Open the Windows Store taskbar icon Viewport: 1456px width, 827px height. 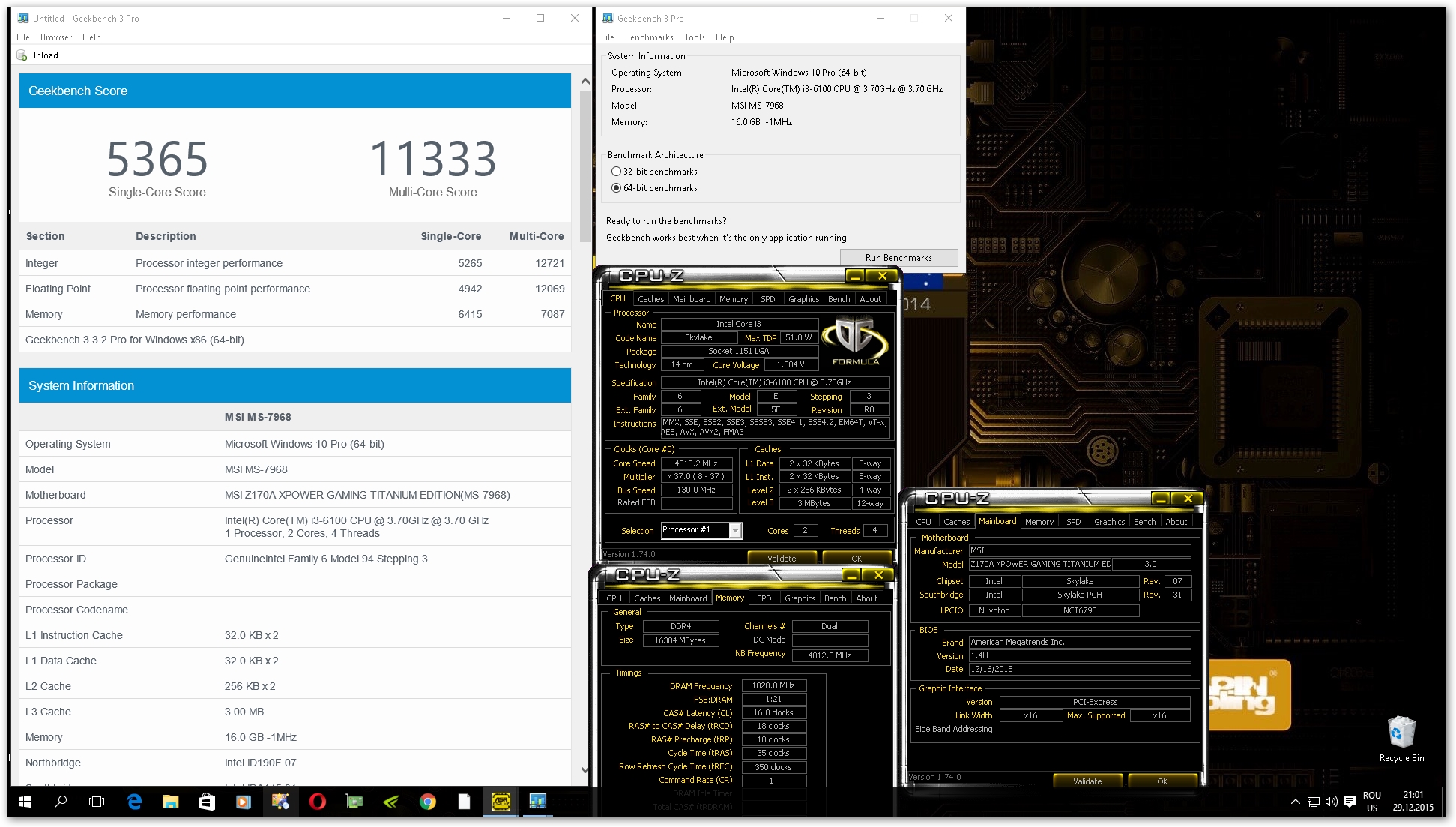click(207, 802)
